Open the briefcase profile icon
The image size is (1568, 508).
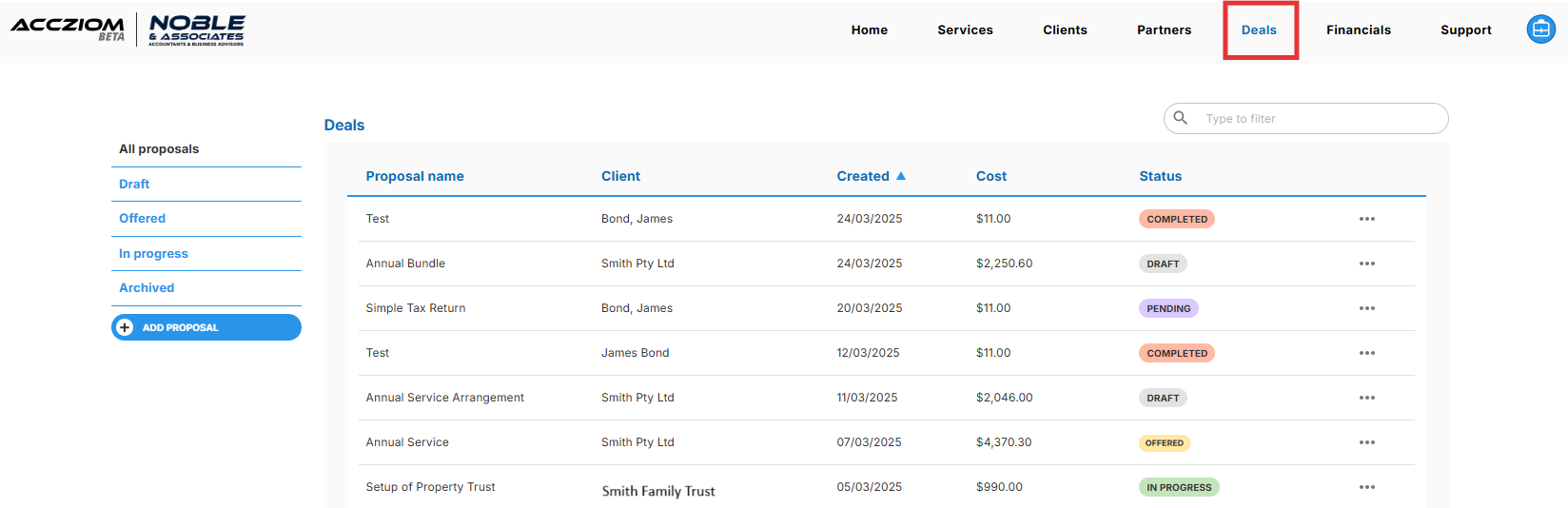coord(1540,29)
